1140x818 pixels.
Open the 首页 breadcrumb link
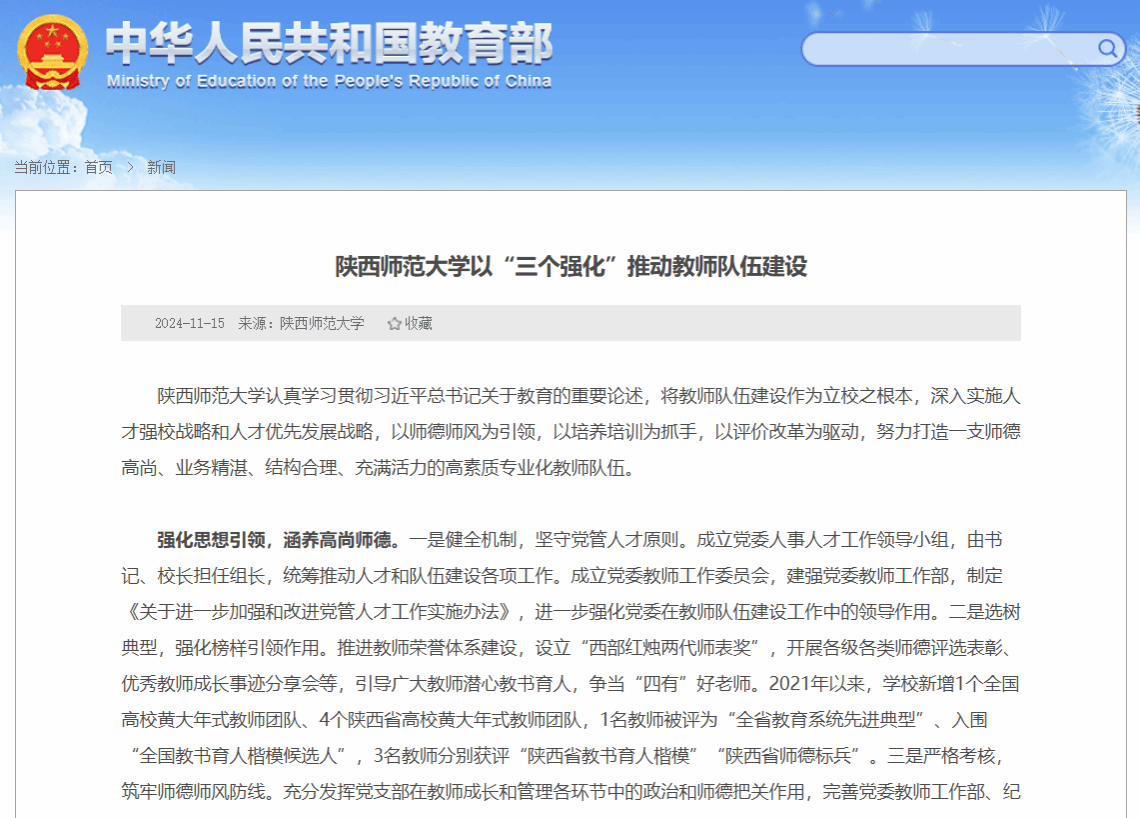coord(99,167)
